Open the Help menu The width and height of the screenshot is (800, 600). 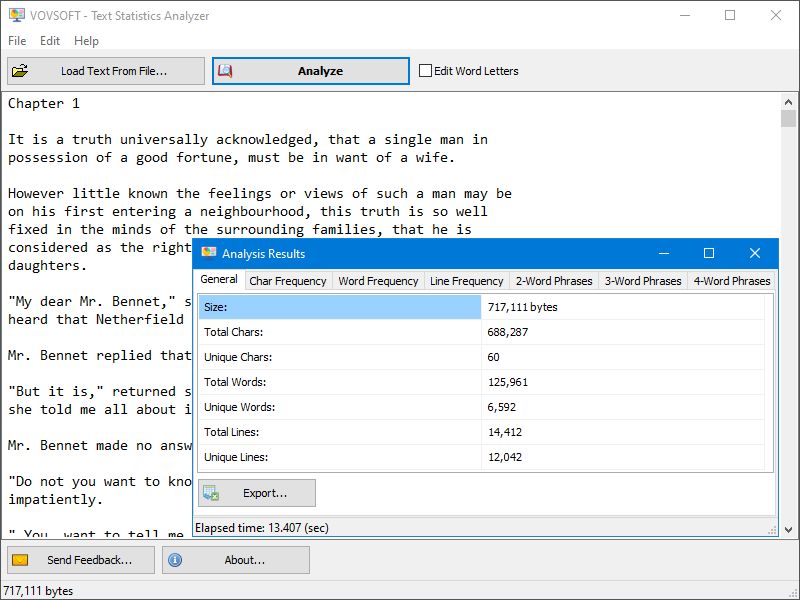coord(85,41)
